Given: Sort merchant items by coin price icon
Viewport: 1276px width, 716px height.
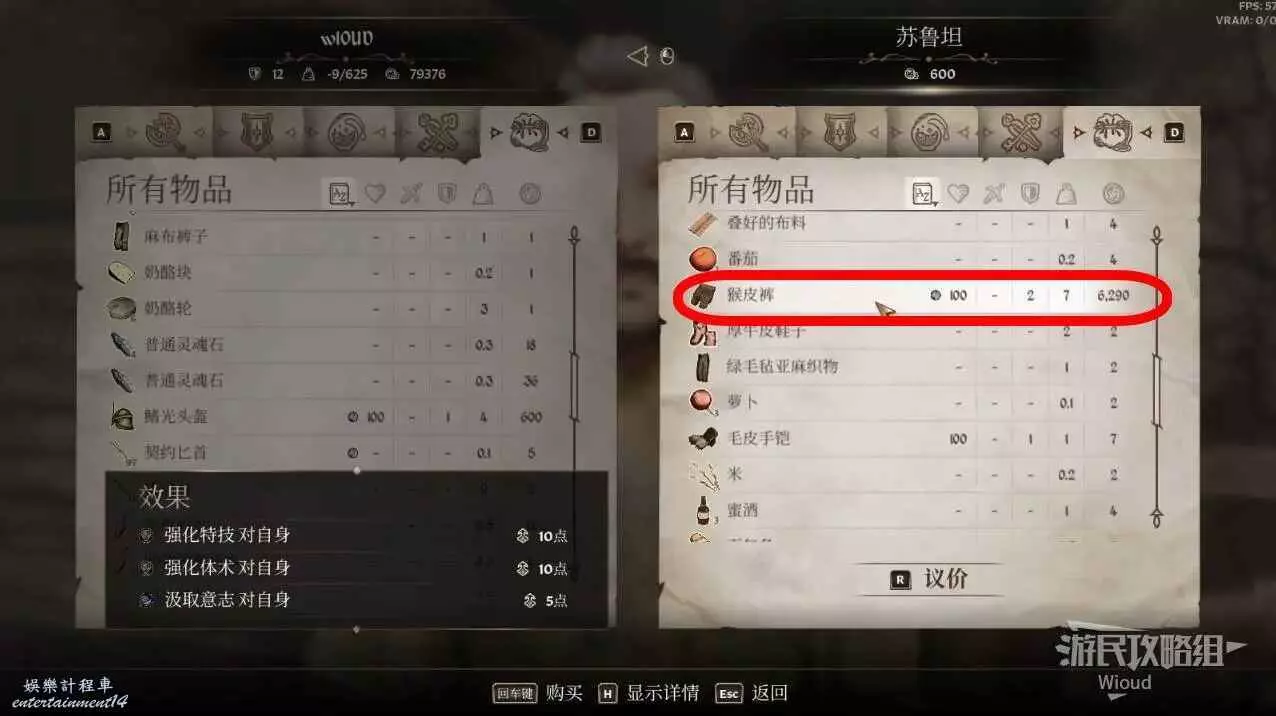Looking at the screenshot, I should [1112, 193].
